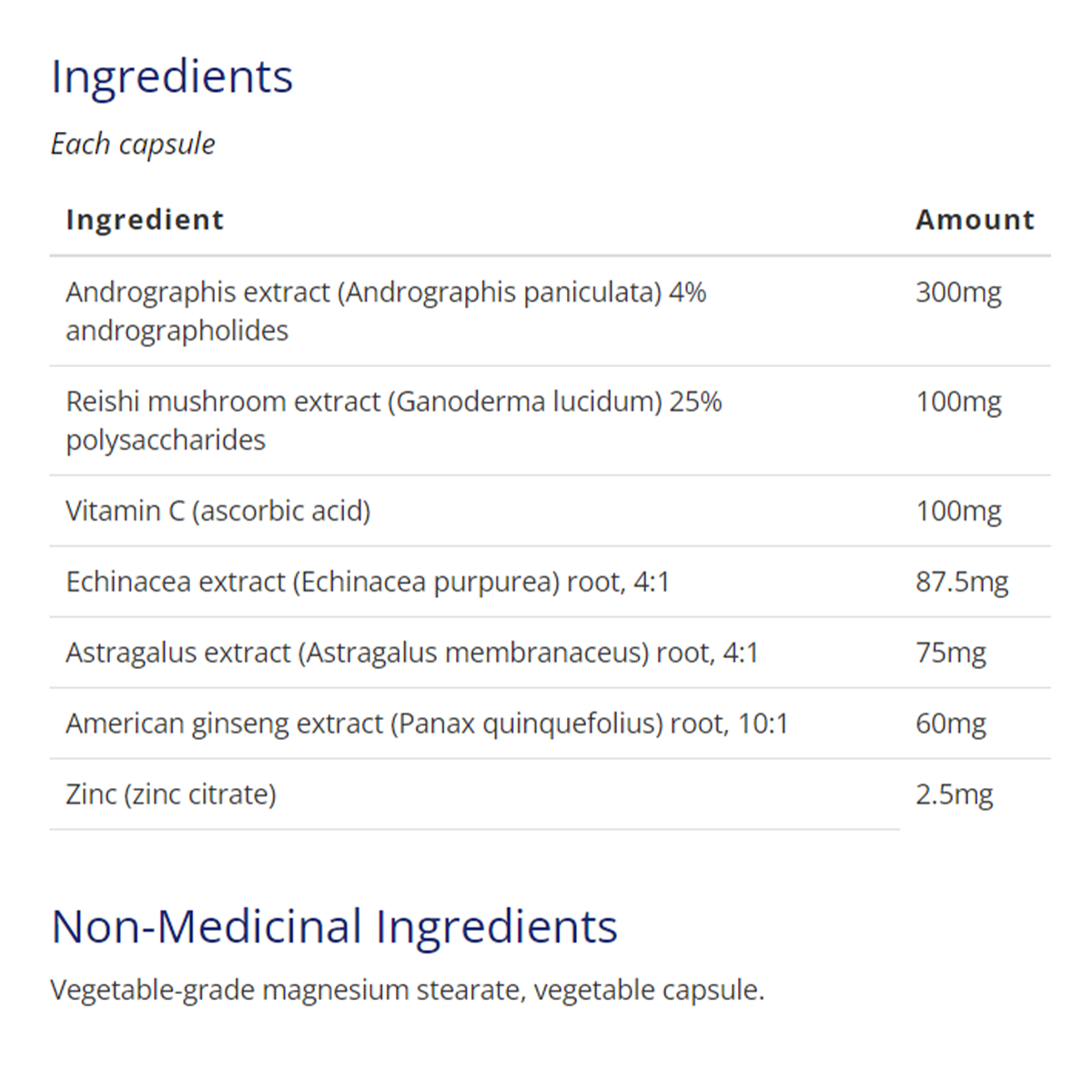
Task: Select the Reishi mushroom extract row
Action: (393, 420)
